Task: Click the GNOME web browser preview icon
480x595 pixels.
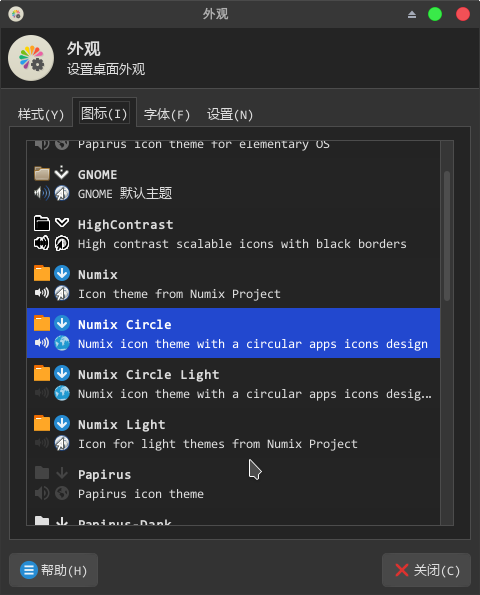Action: click(62, 193)
